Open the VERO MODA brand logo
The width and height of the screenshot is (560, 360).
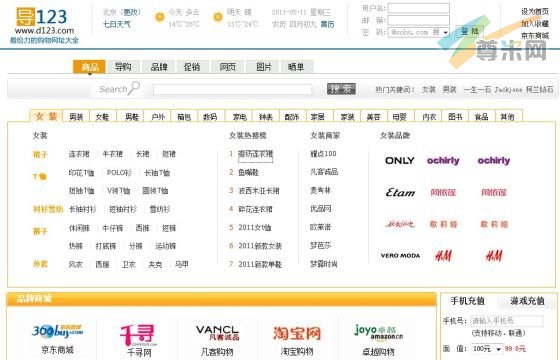(x=400, y=256)
